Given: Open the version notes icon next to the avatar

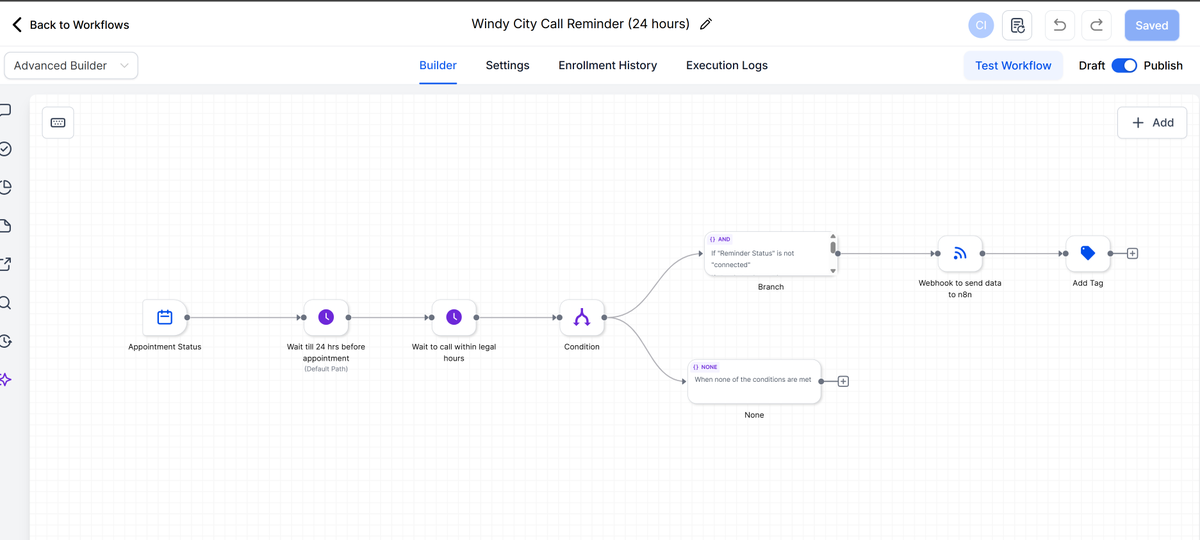Looking at the screenshot, I should click(1017, 25).
